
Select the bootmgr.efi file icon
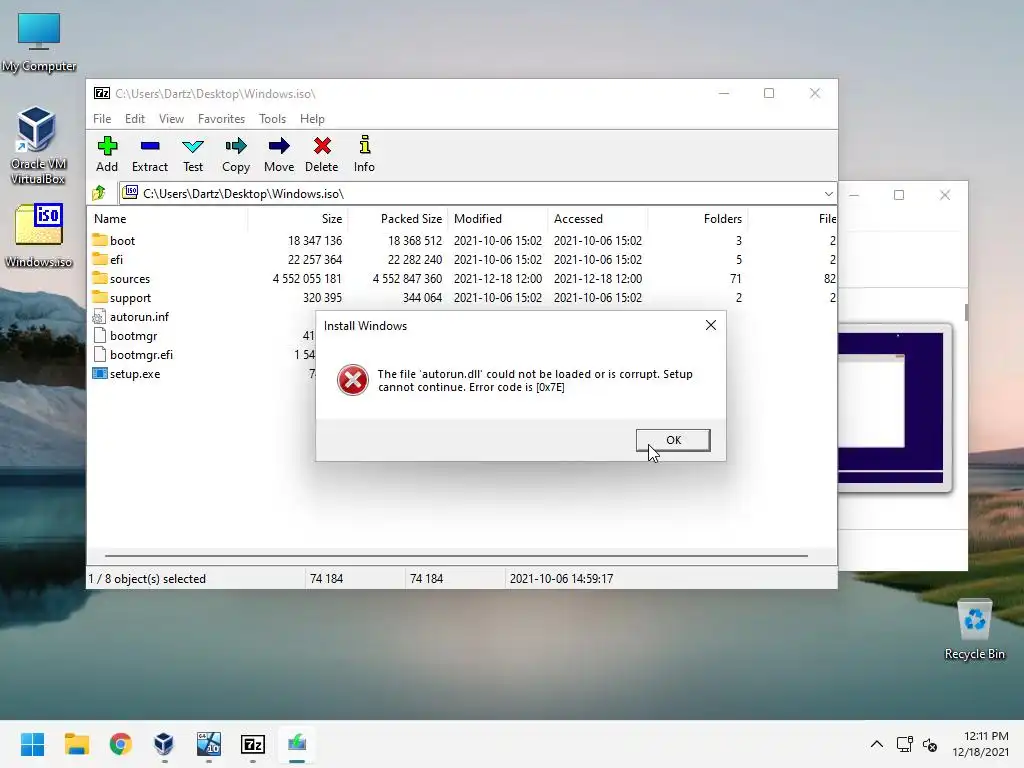point(99,355)
